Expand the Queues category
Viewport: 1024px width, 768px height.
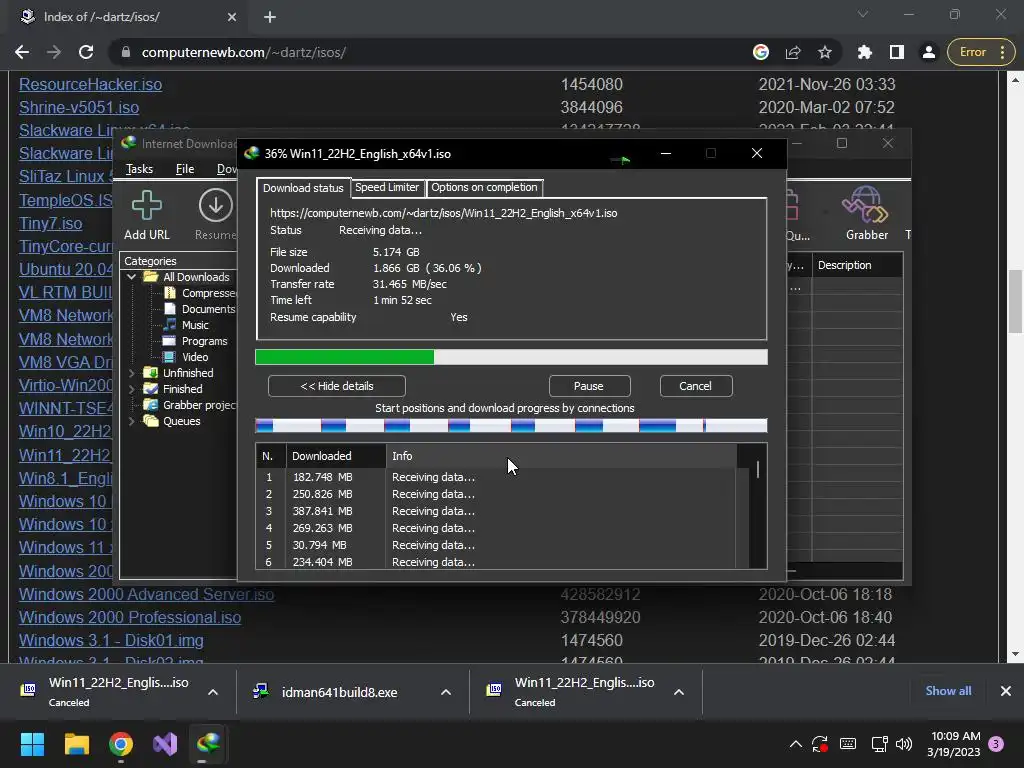click(x=132, y=421)
